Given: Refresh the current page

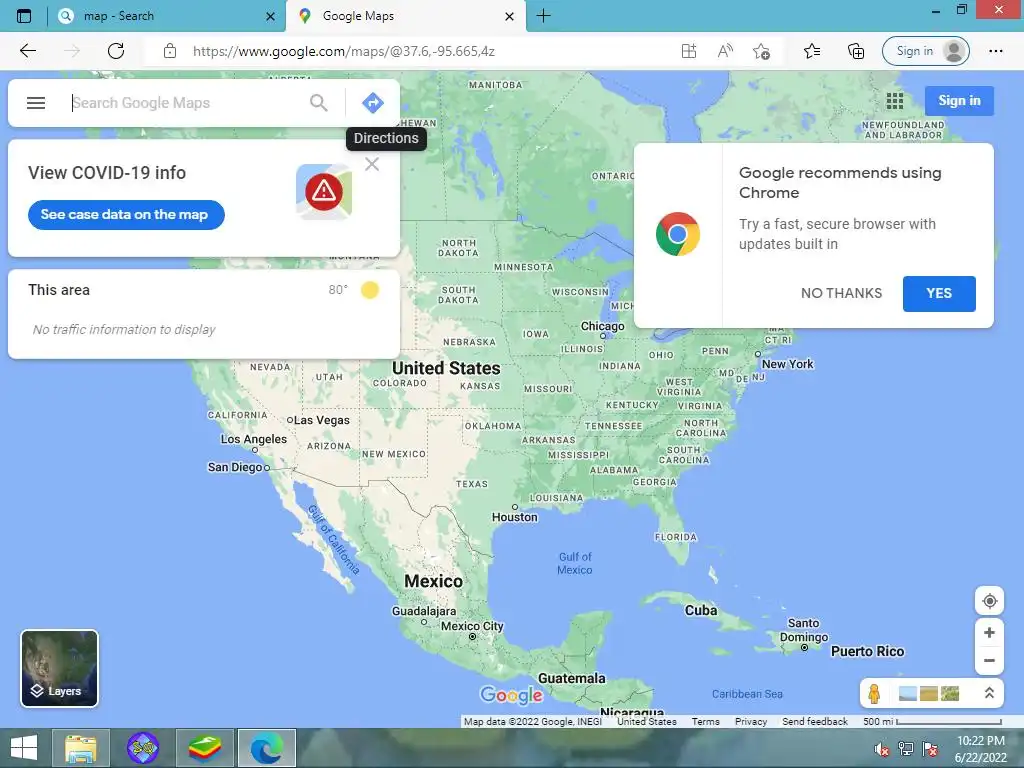Looking at the screenshot, I should pos(116,51).
